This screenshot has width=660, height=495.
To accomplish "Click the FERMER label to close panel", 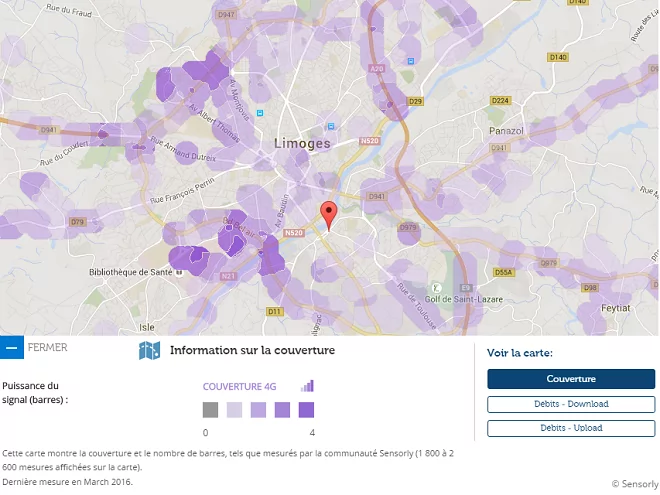I will coord(48,348).
